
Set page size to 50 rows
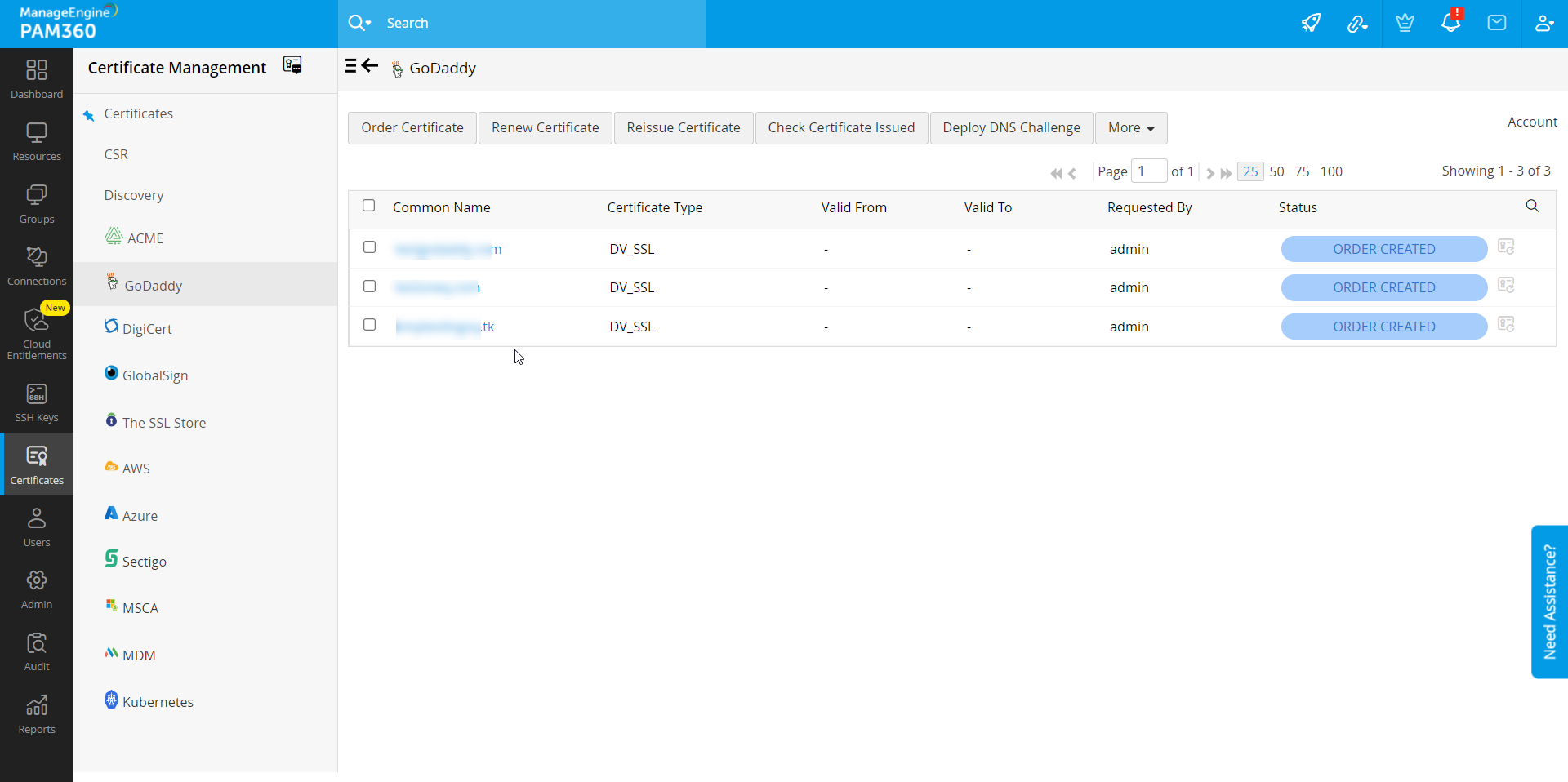coord(1276,171)
